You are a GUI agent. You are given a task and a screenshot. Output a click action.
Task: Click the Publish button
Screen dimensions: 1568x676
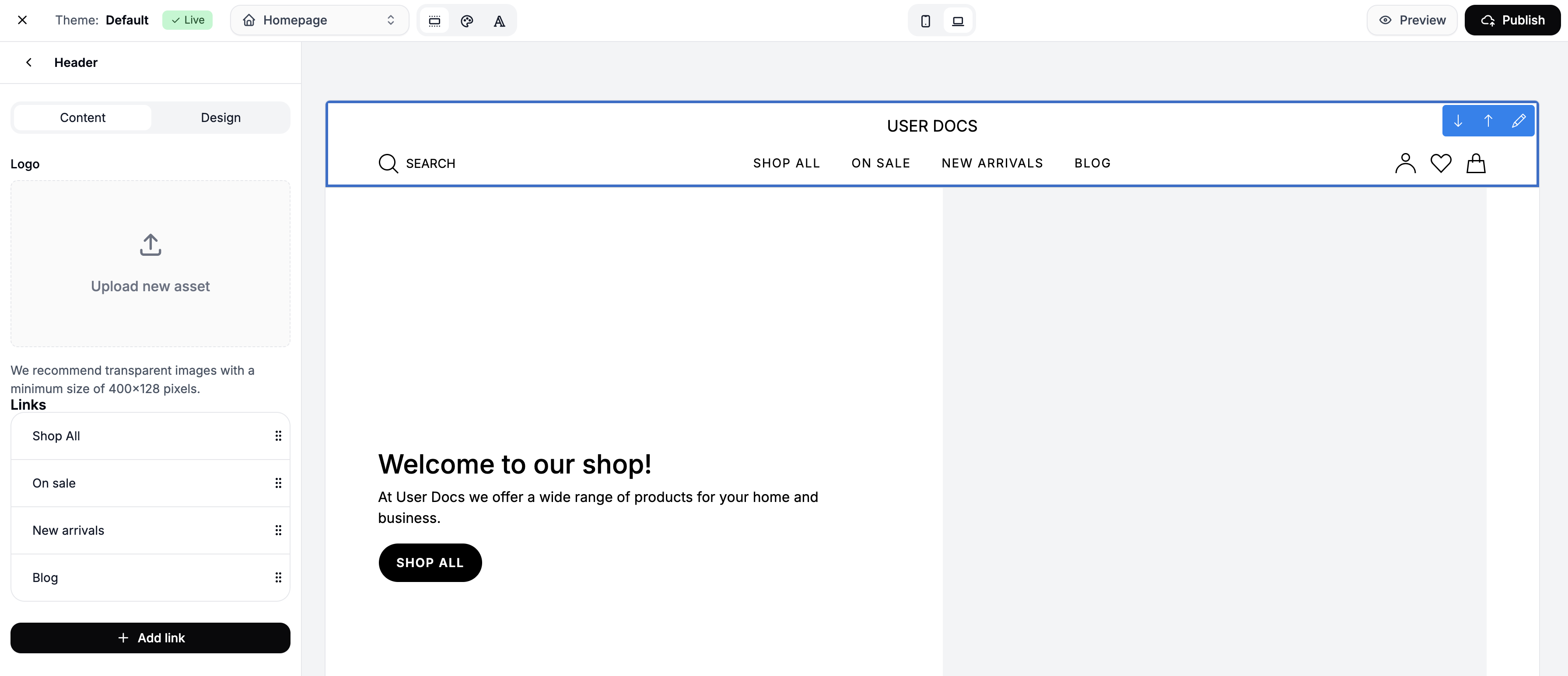[x=1512, y=20]
